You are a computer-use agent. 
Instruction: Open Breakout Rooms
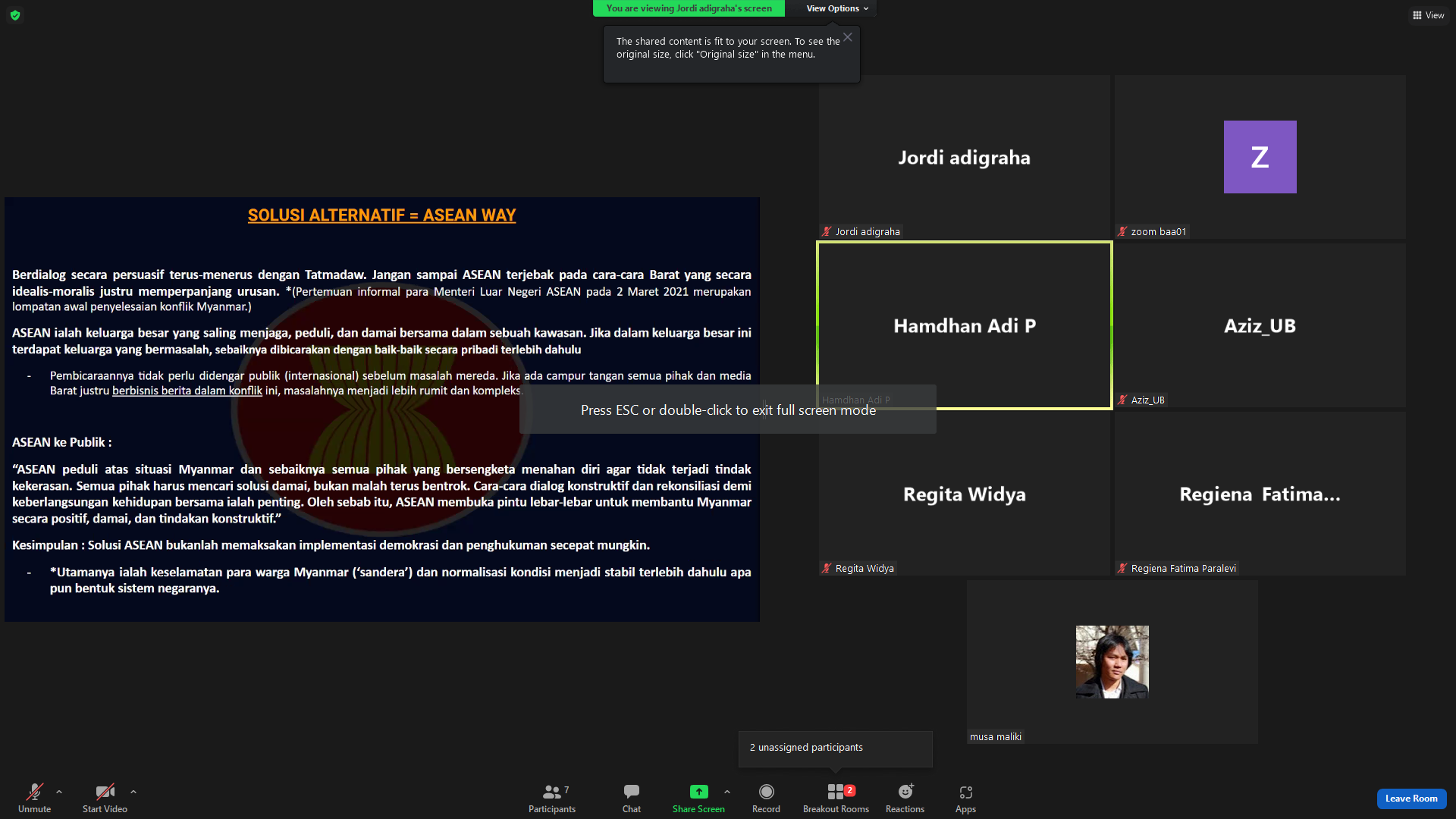836,798
